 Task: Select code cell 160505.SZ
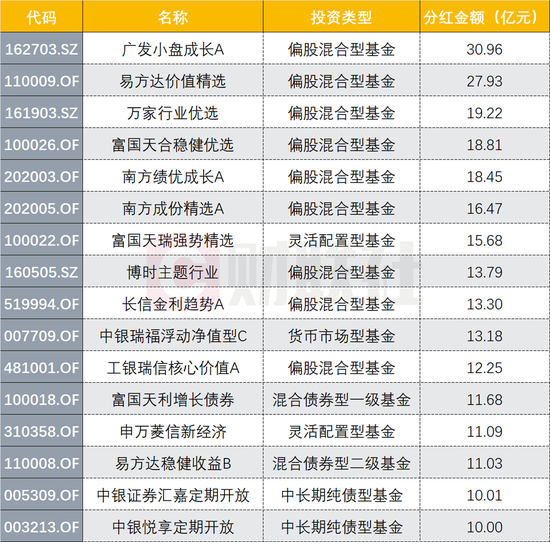[x=41, y=272]
